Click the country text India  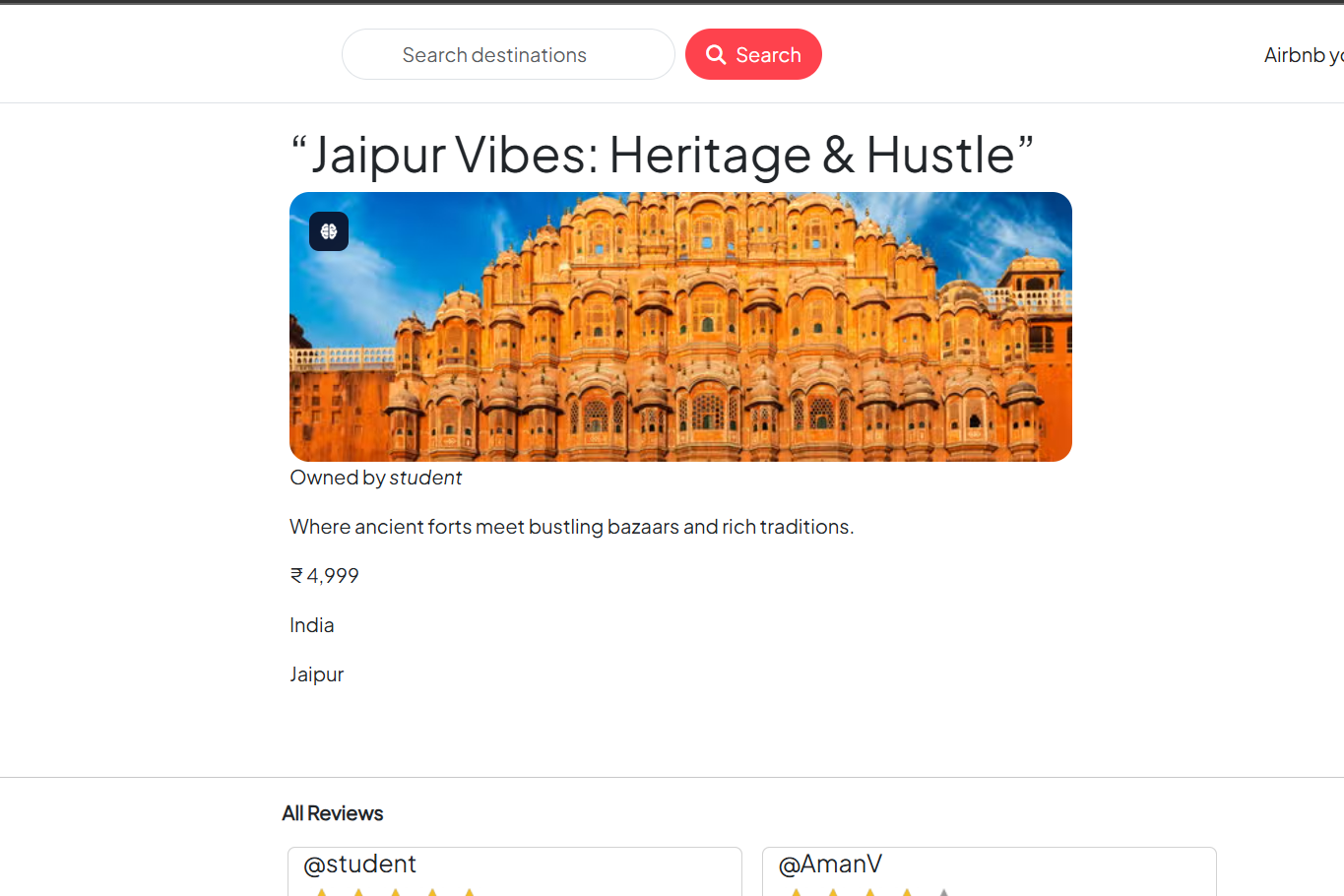tap(311, 625)
